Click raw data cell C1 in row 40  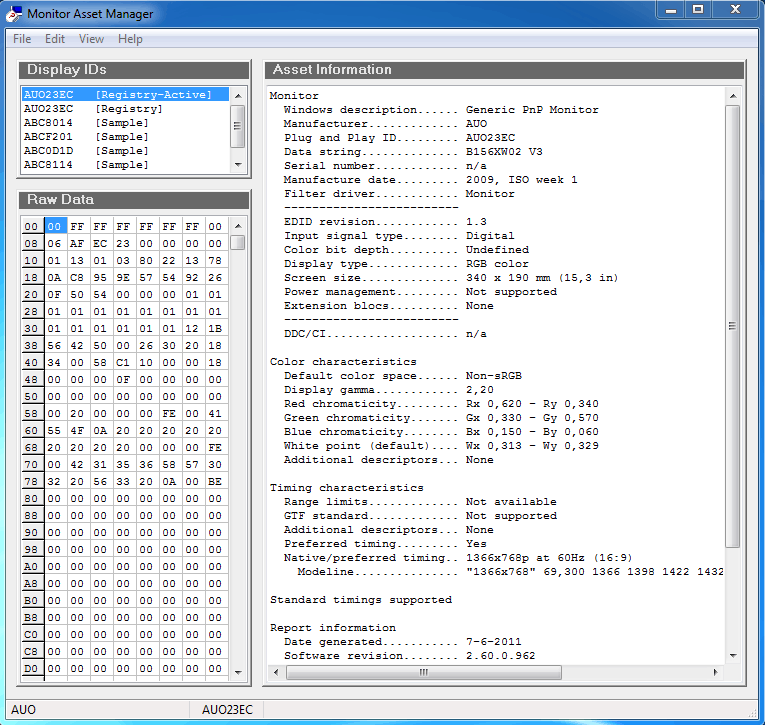123,362
